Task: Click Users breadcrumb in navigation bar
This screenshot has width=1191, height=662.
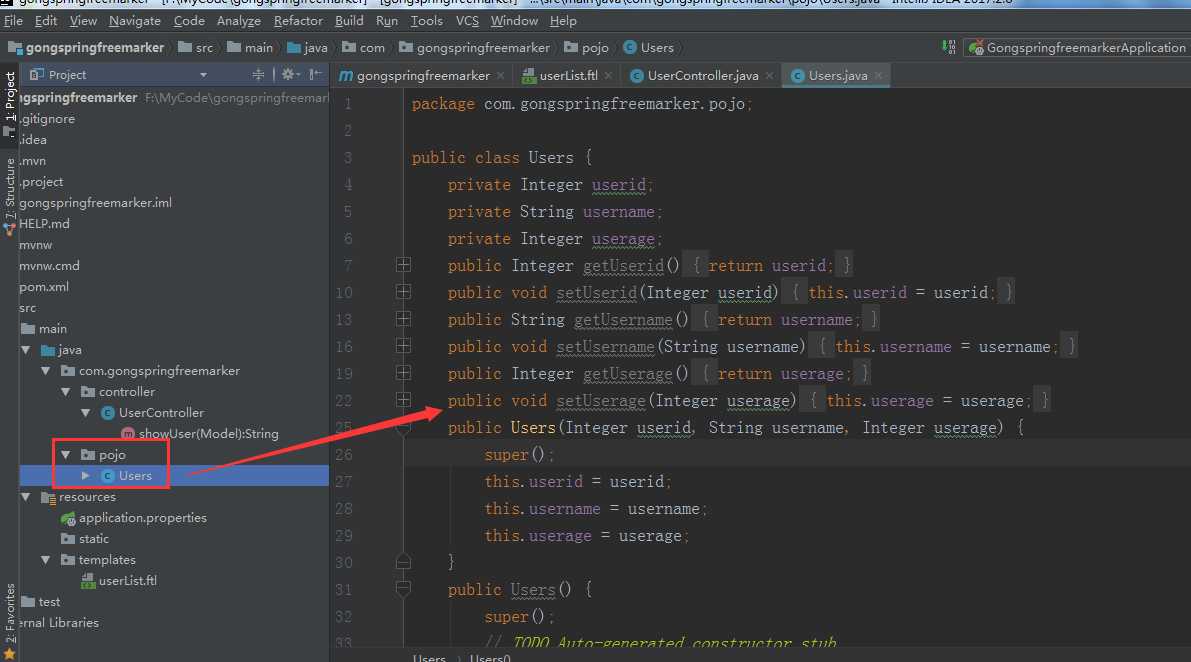Action: [x=649, y=48]
